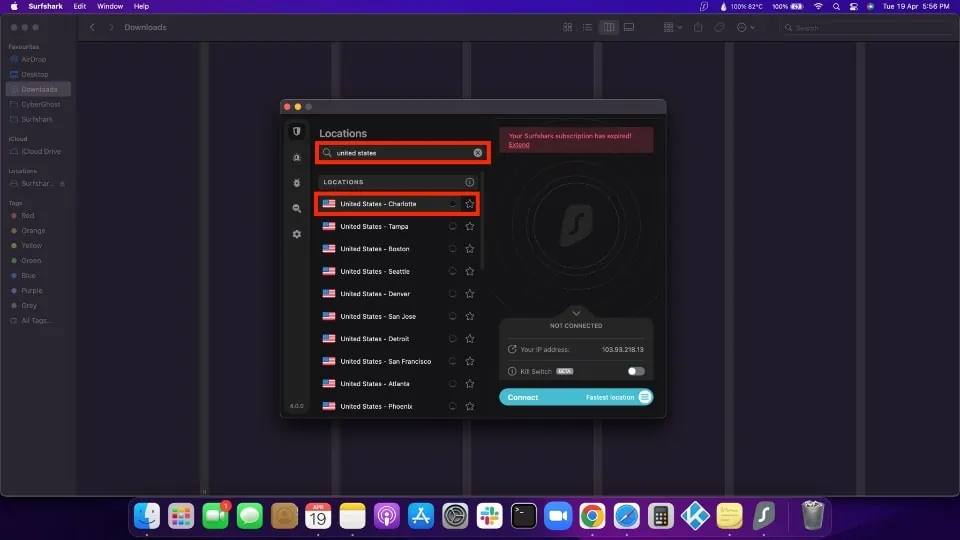The height and width of the screenshot is (540, 960).
Task: Click the locations list scrollbar
Action: coord(482,222)
